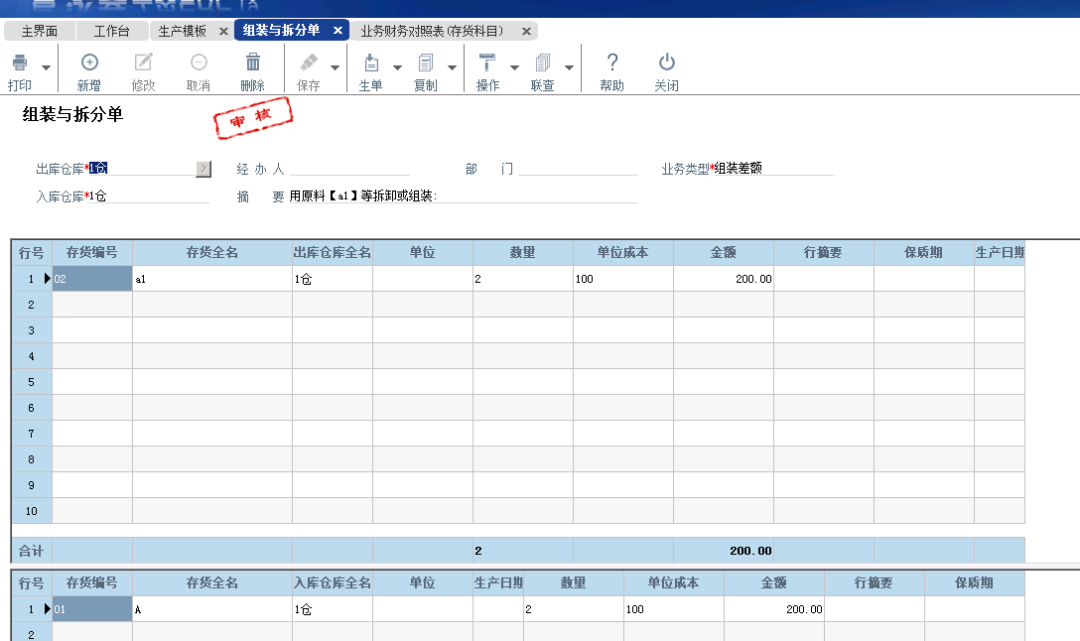Click the 修改 (Modify) icon

pyautogui.click(x=144, y=63)
